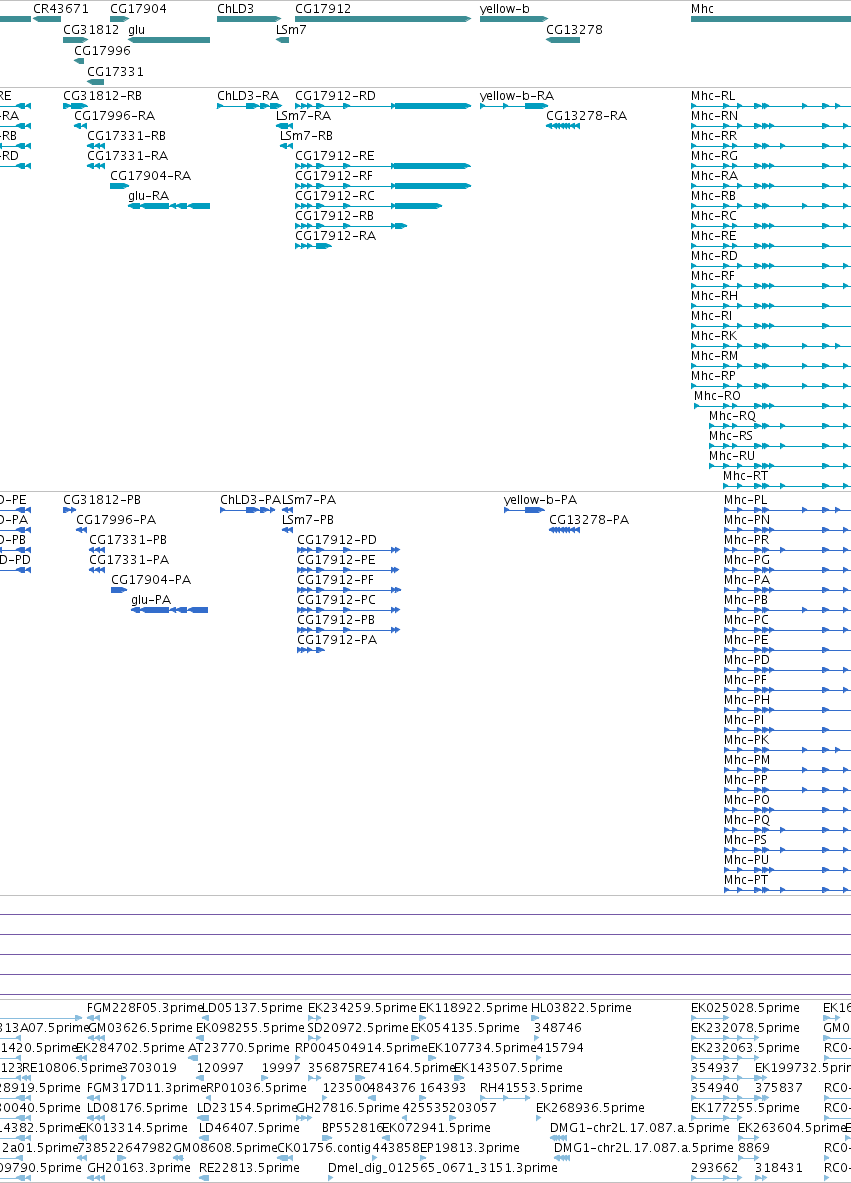
Task: Select transcript CG17912-RD label
Action: 335,96
